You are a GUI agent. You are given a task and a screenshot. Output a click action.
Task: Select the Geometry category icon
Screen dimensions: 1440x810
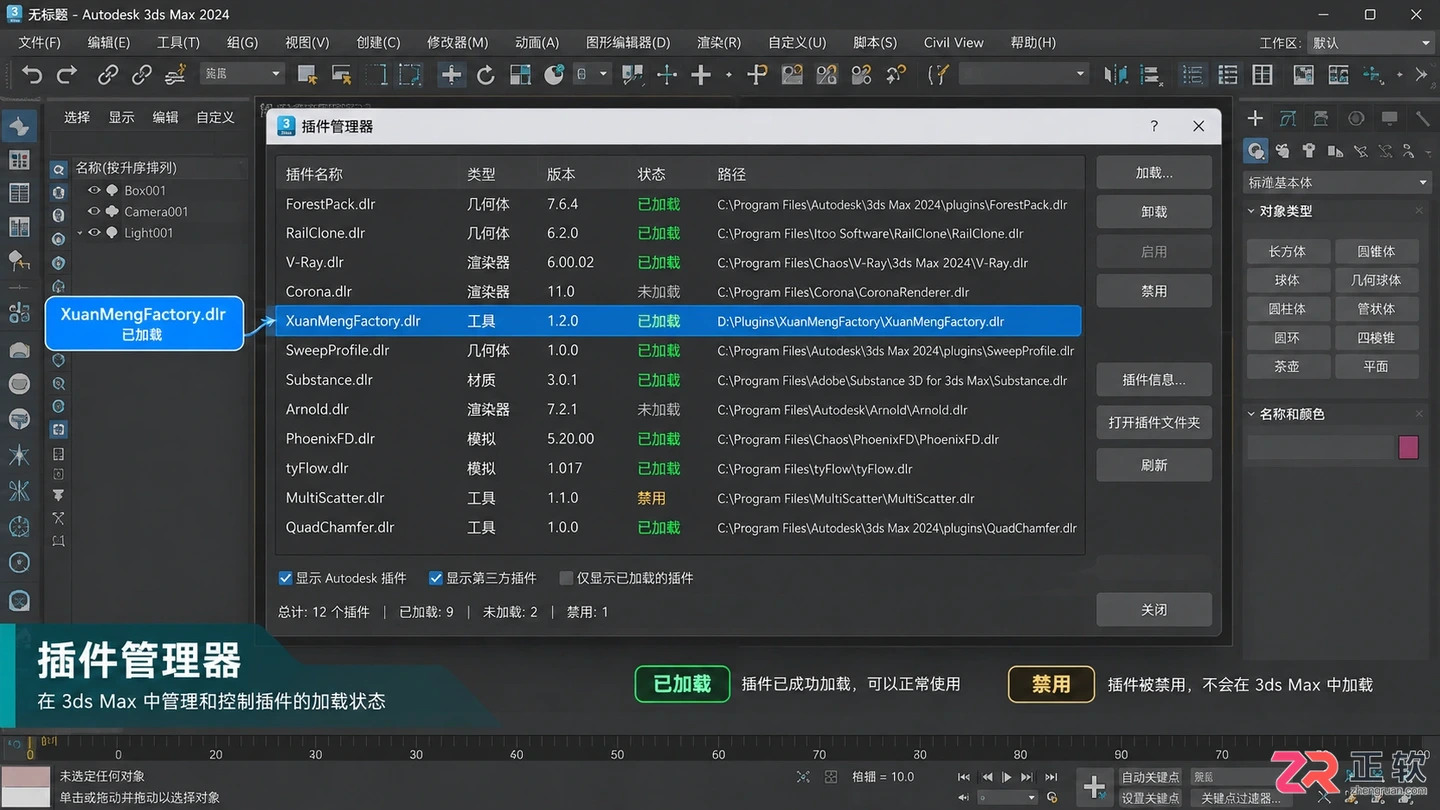pyautogui.click(x=1256, y=151)
